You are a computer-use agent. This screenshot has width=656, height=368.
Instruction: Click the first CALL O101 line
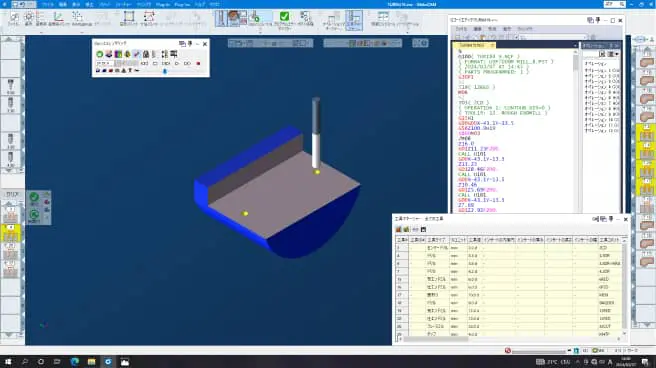click(x=472, y=154)
